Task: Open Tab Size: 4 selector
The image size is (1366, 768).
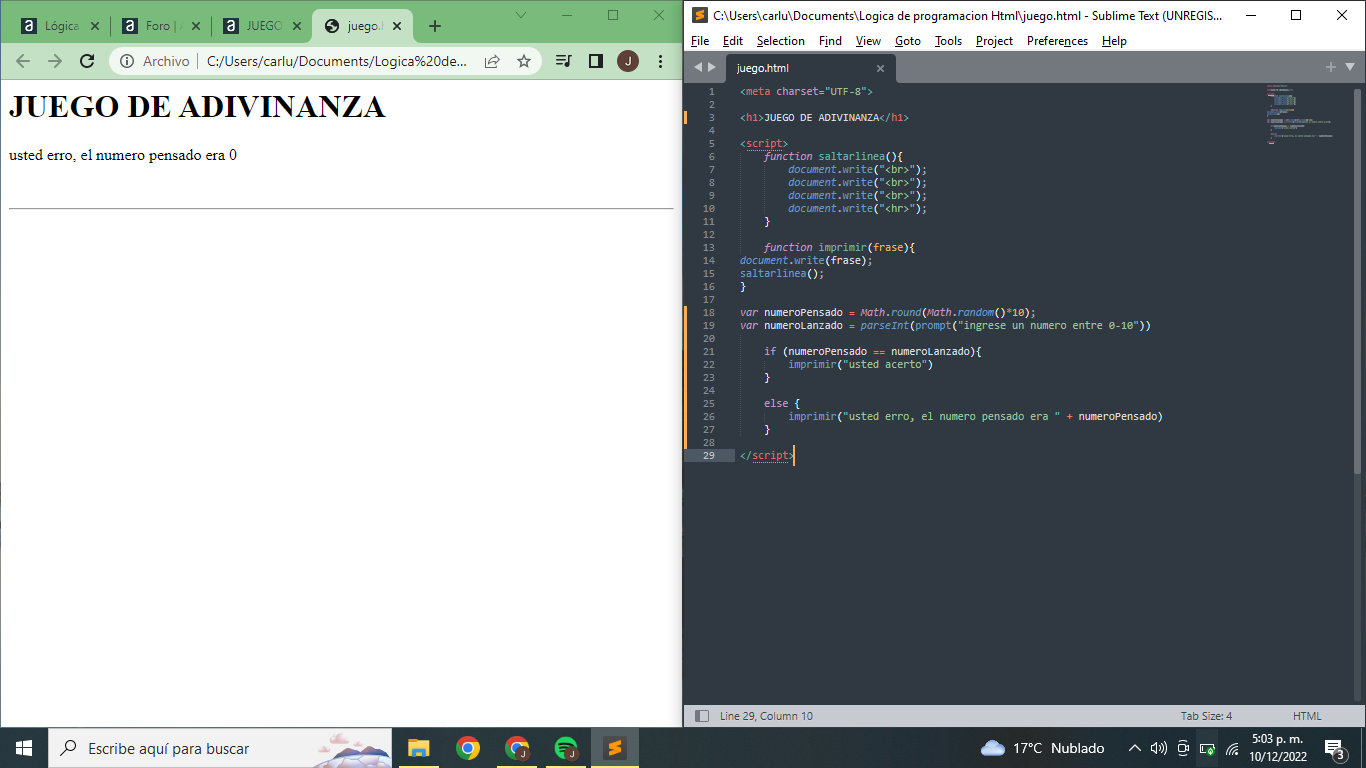Action: [x=1206, y=716]
